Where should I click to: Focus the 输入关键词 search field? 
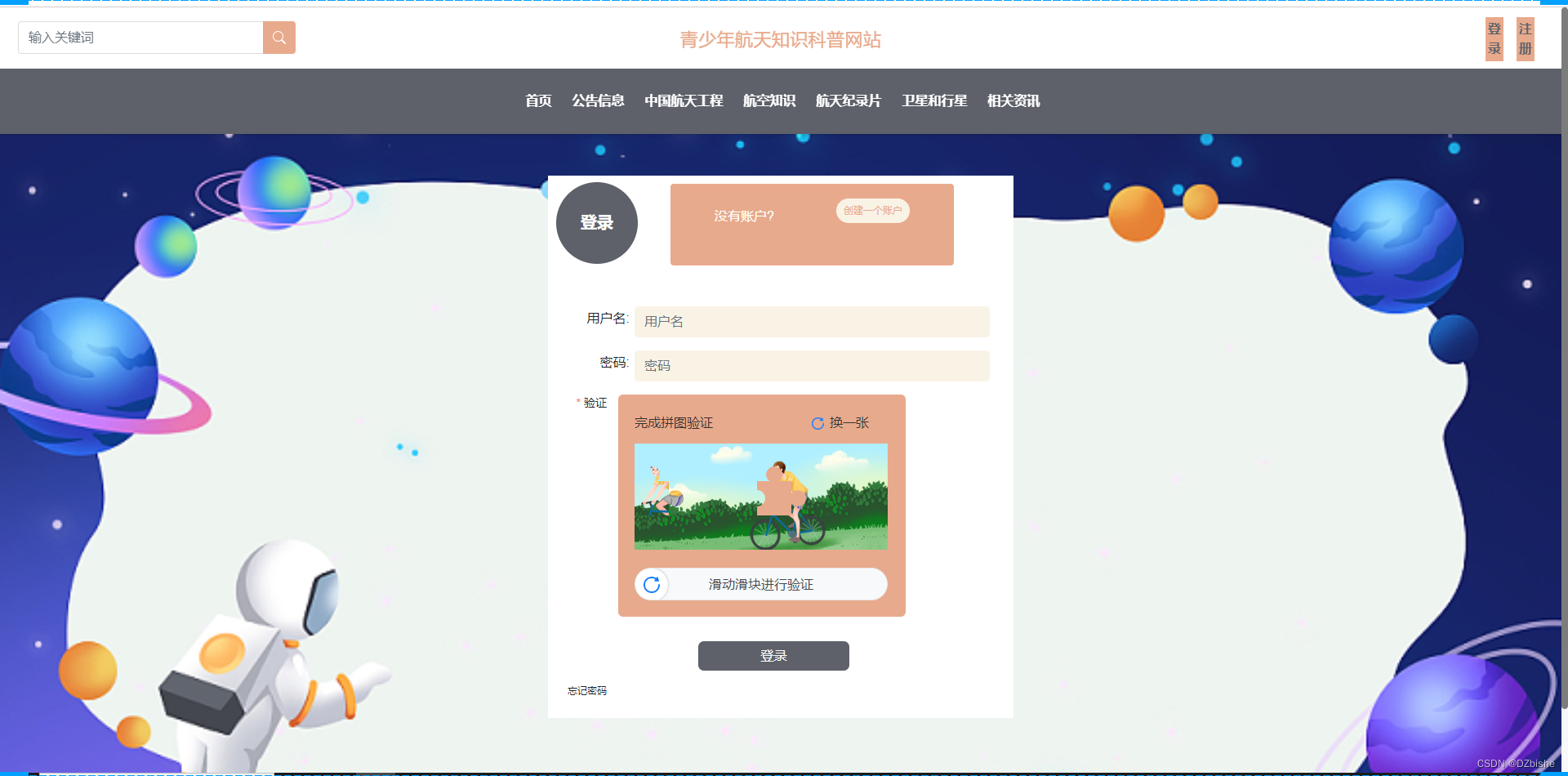pos(140,38)
